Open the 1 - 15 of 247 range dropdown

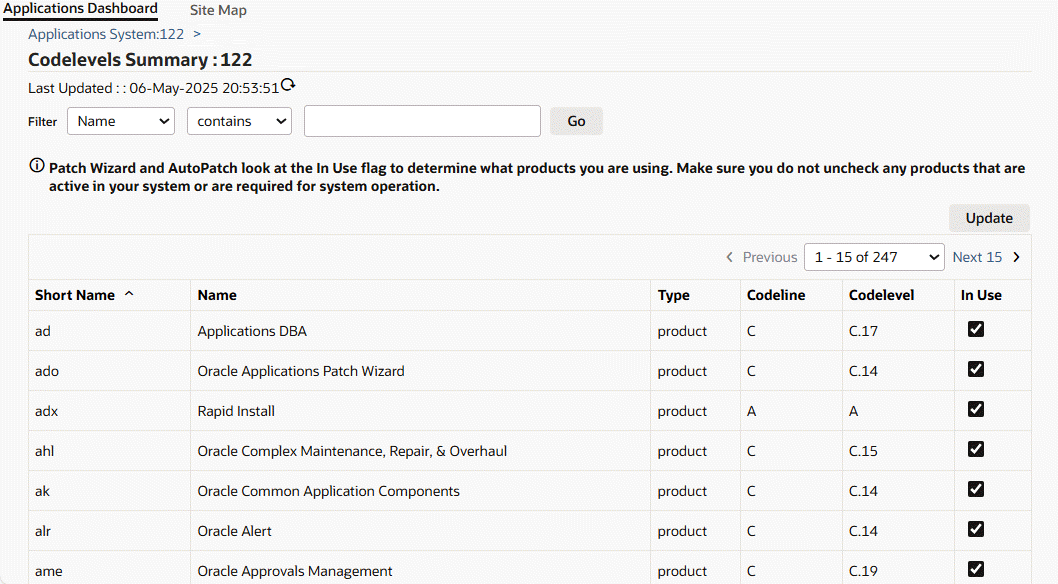tap(874, 257)
